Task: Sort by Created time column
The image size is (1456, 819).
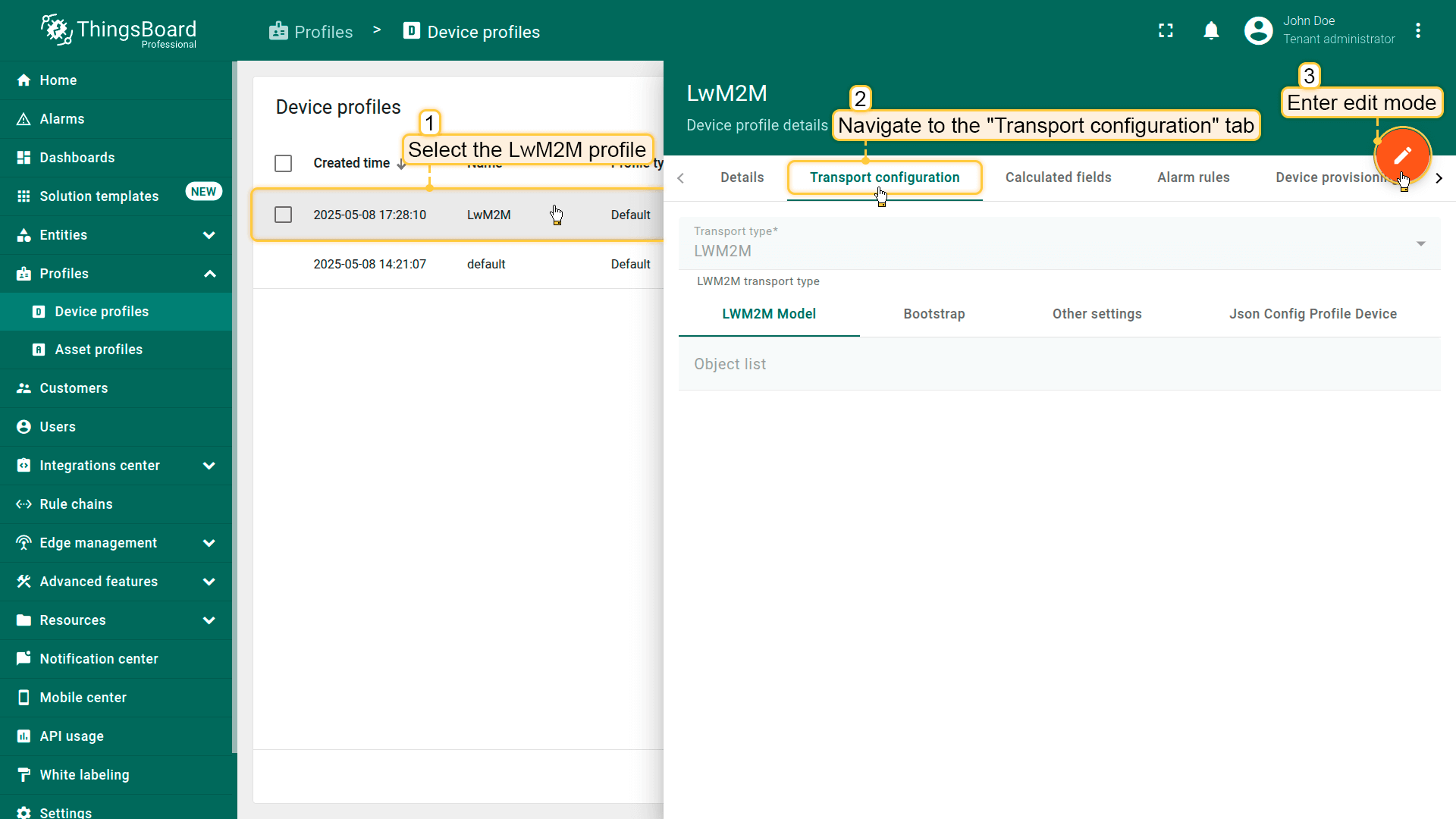Action: pos(351,163)
